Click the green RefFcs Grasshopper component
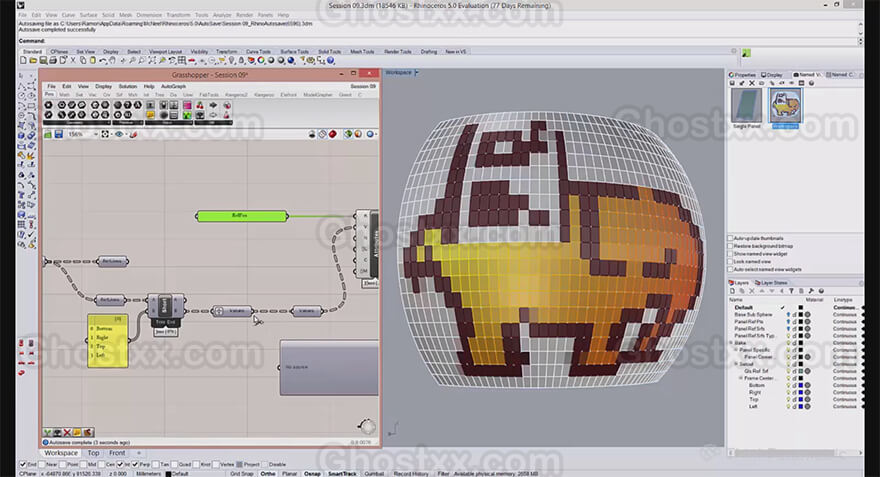 tap(242, 215)
